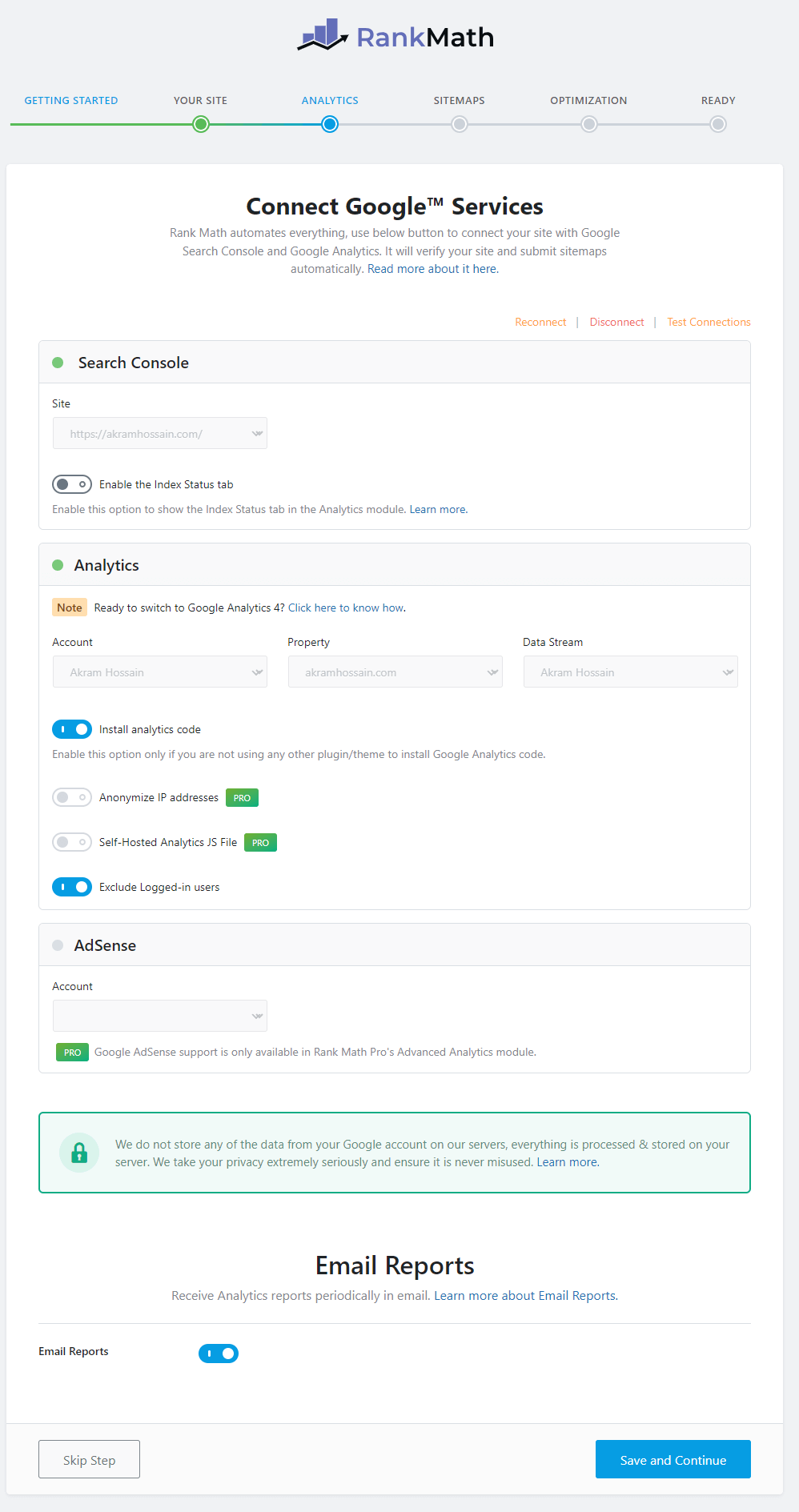The height and width of the screenshot is (1512, 799).
Task: Click the Optimization step circle marker
Action: [589, 124]
